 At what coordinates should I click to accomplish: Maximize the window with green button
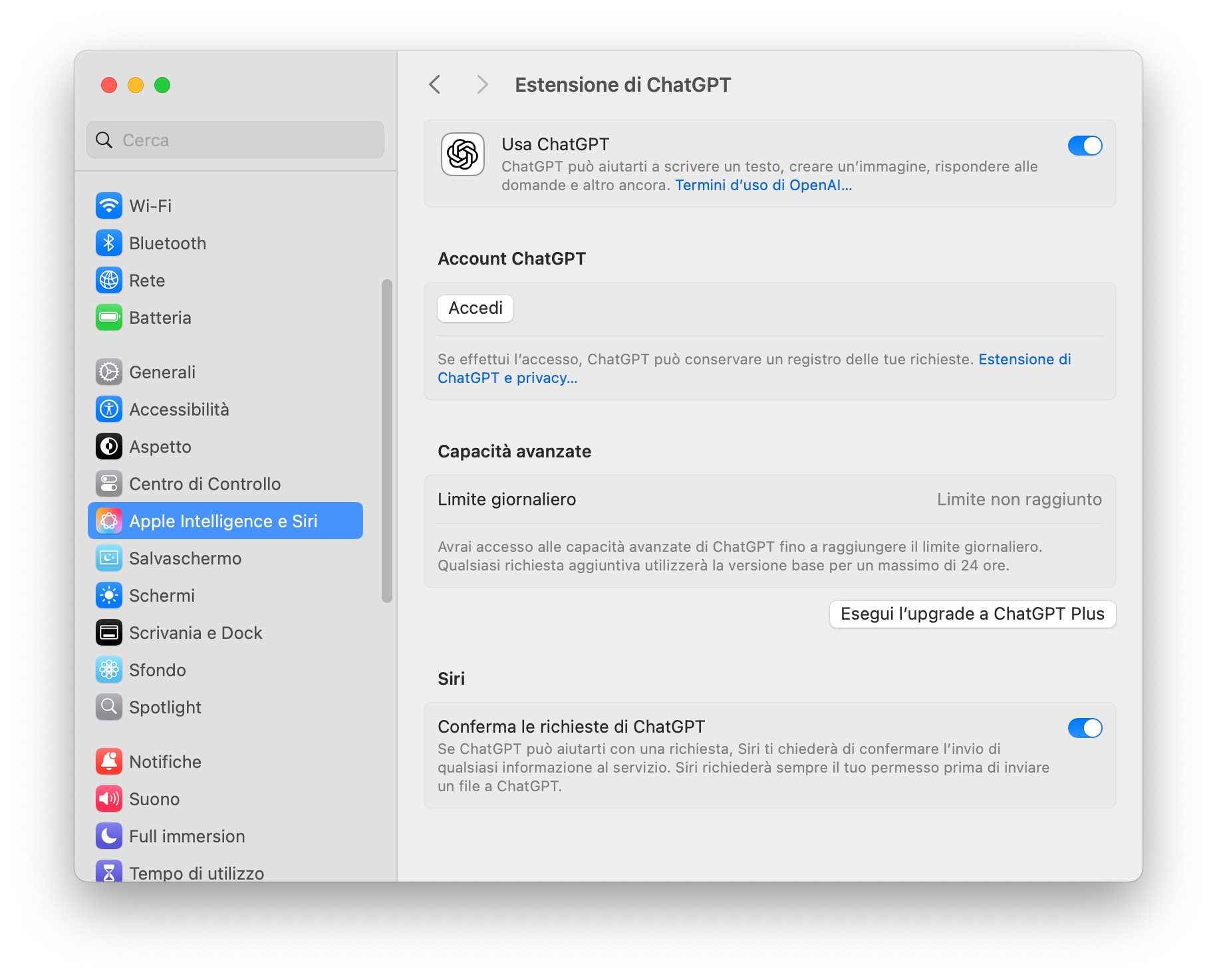(x=162, y=85)
